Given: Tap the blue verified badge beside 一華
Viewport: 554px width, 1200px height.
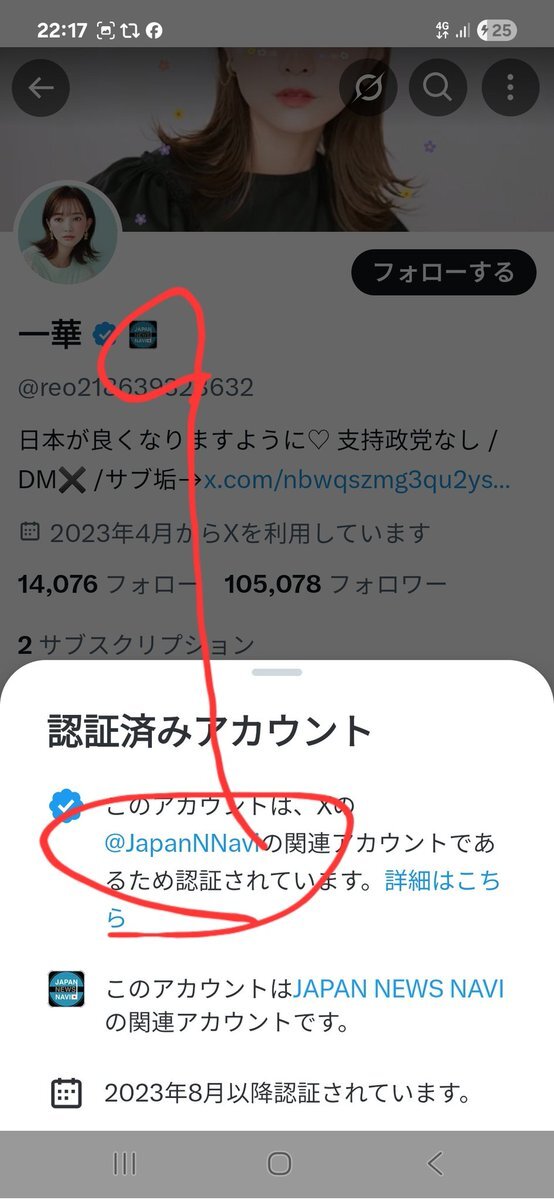Looking at the screenshot, I should [106, 334].
